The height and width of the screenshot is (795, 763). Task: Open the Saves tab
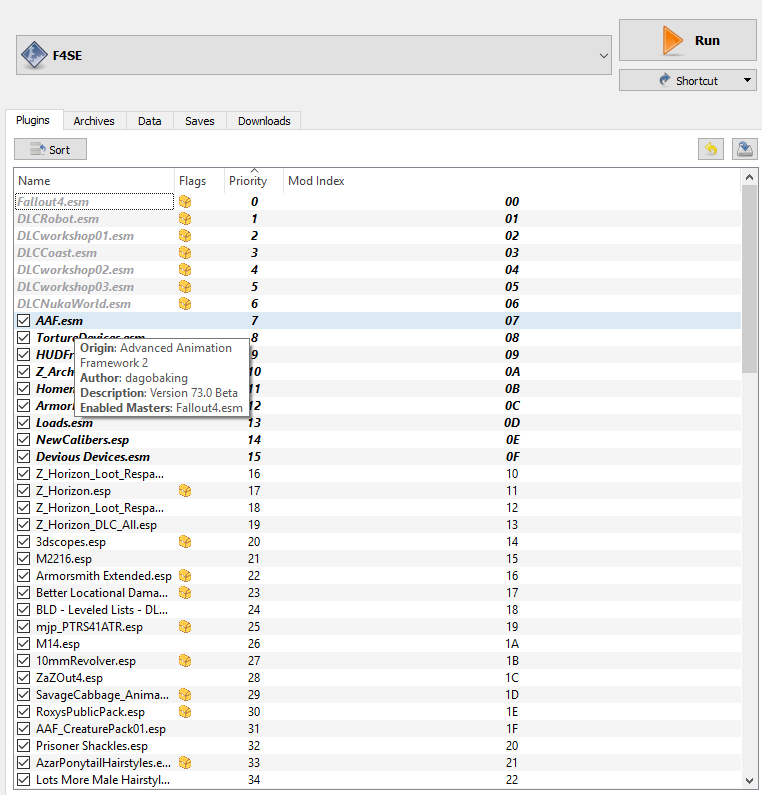coord(200,121)
